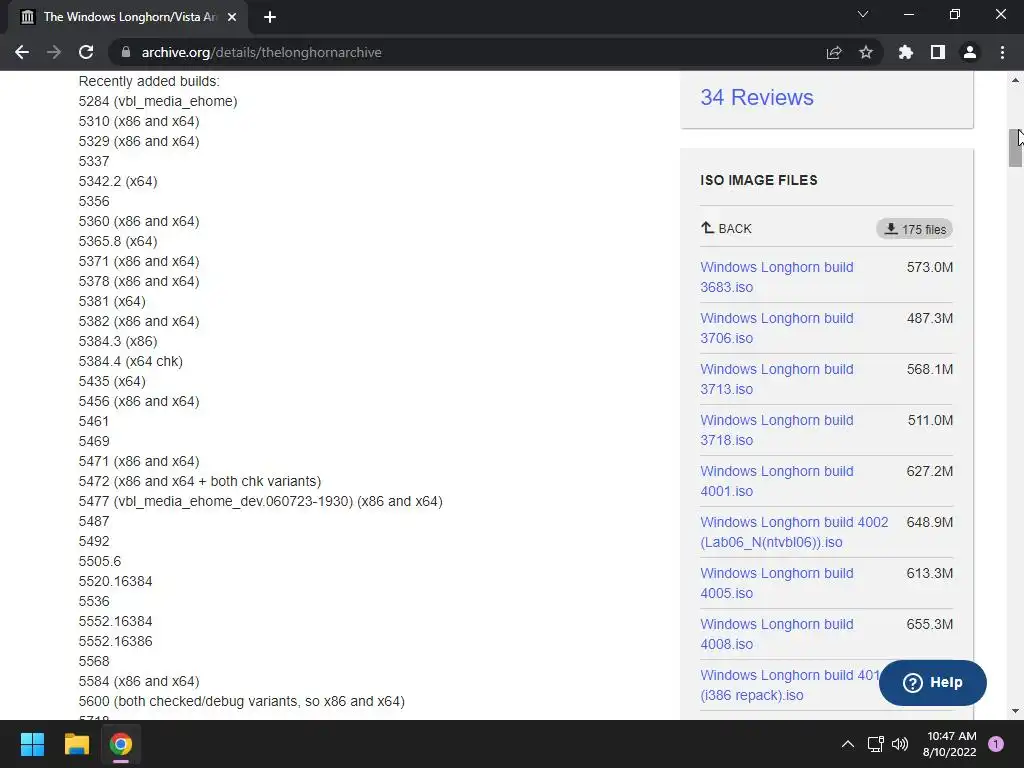Open the (i386 repack).iso build link
Screen dimensions: 1024x768
(x=789, y=684)
